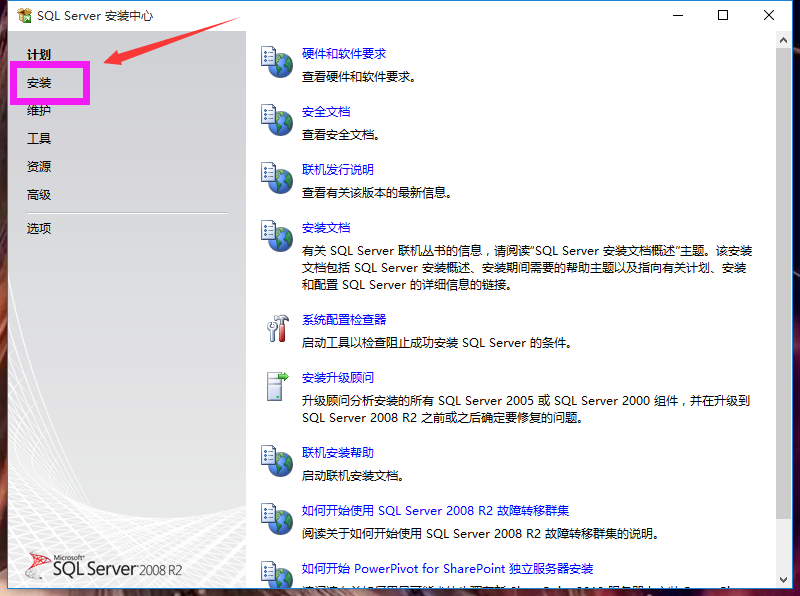Open the 联机安装帮助 link

point(338,453)
